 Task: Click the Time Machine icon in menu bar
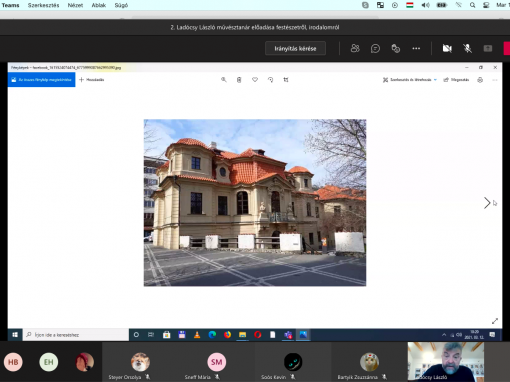[395, 5]
